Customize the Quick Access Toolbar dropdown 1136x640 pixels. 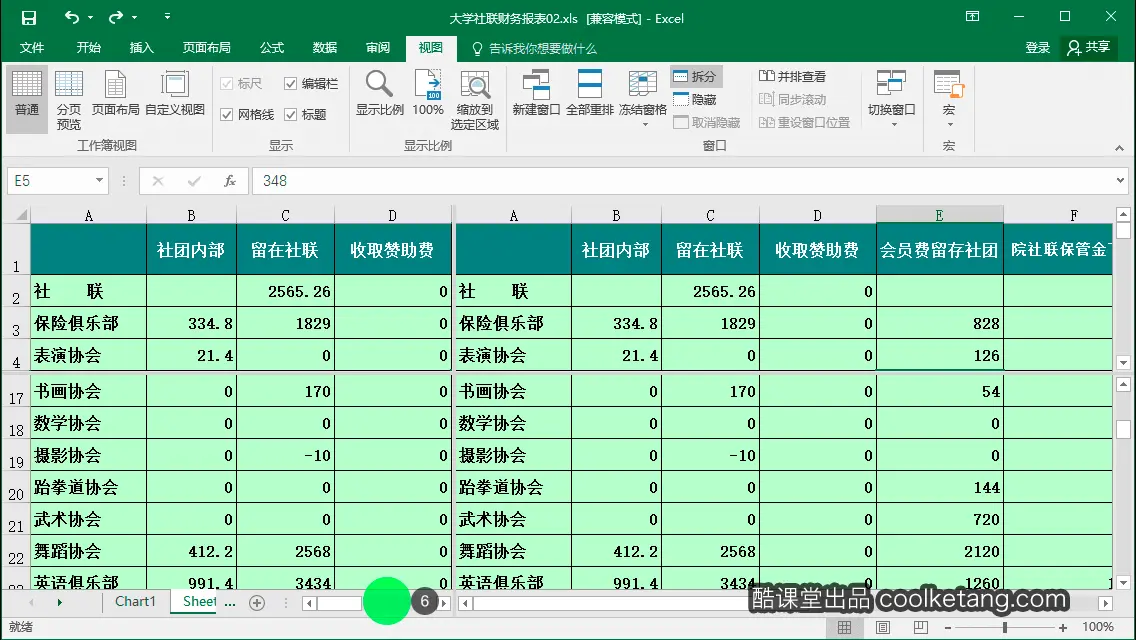click(x=167, y=17)
